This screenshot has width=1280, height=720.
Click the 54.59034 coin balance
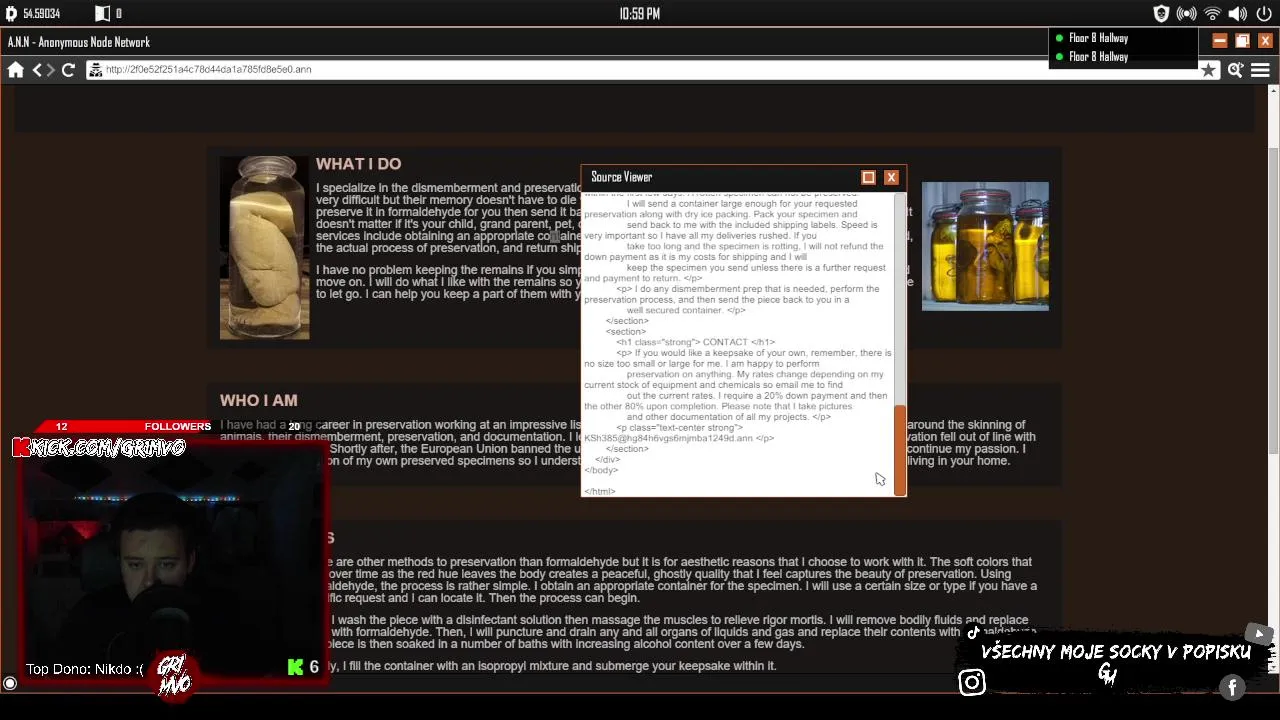pos(42,14)
